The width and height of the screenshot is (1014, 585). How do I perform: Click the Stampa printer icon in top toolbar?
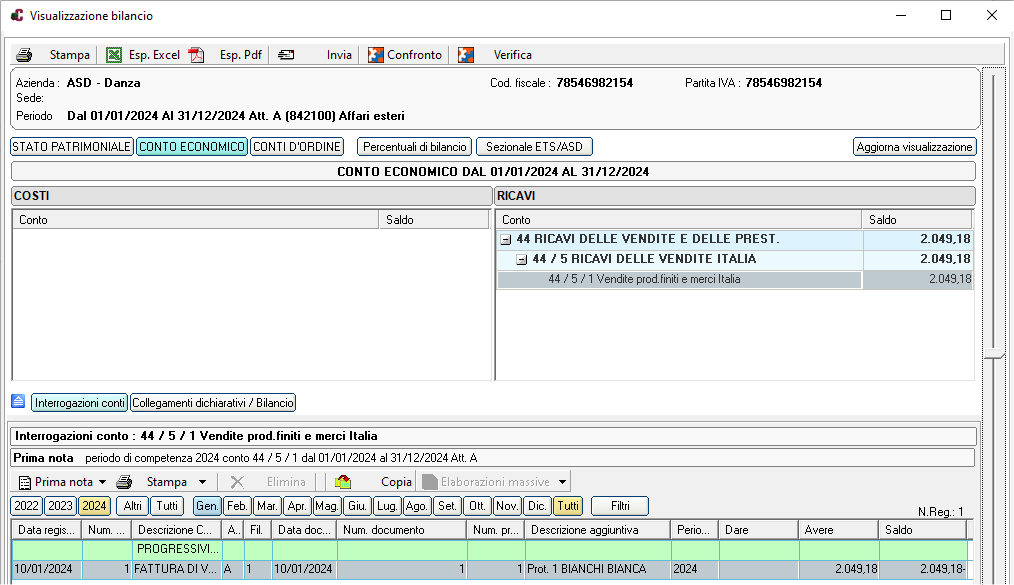(25, 55)
